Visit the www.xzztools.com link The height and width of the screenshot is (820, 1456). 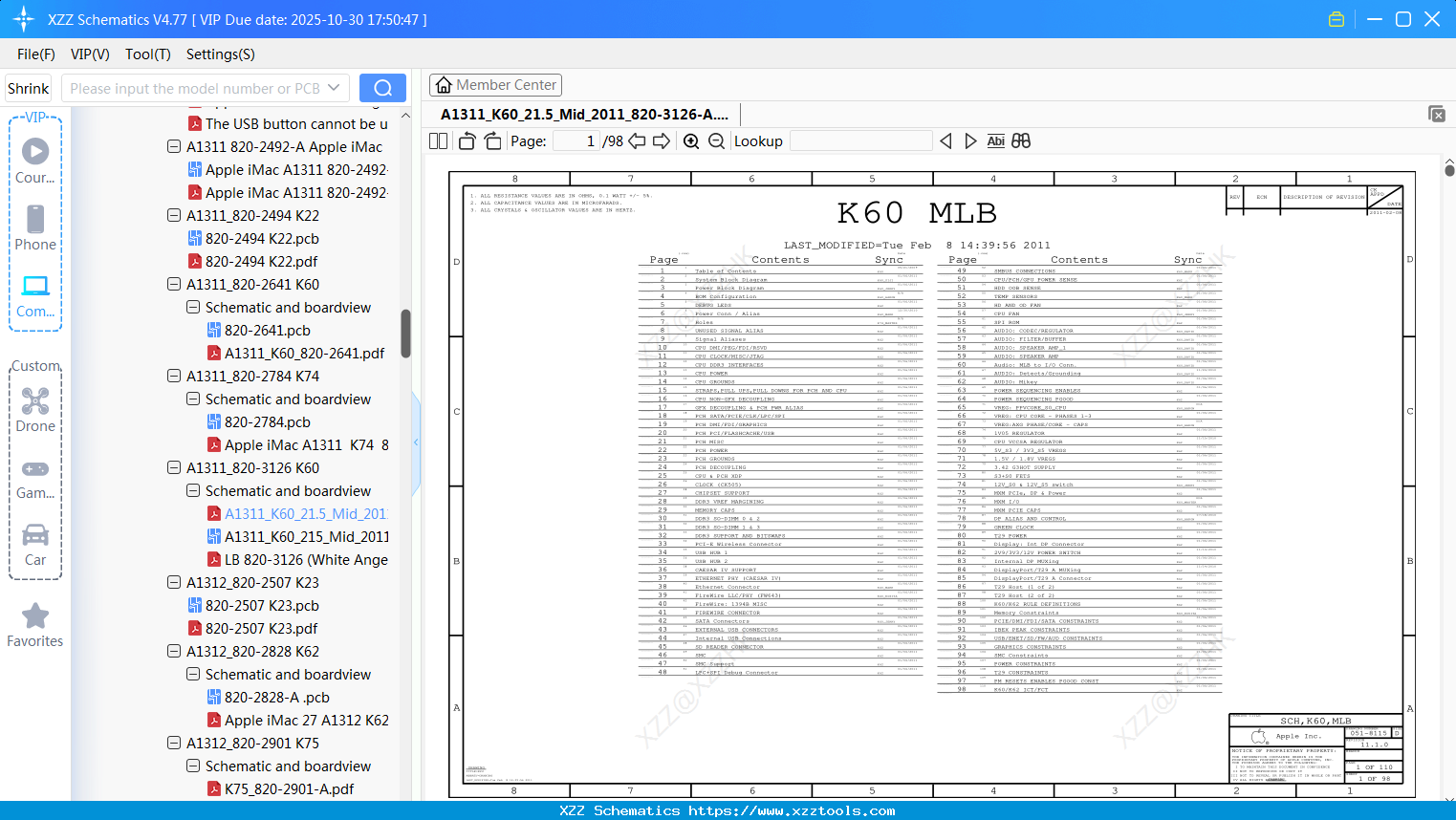click(x=792, y=810)
